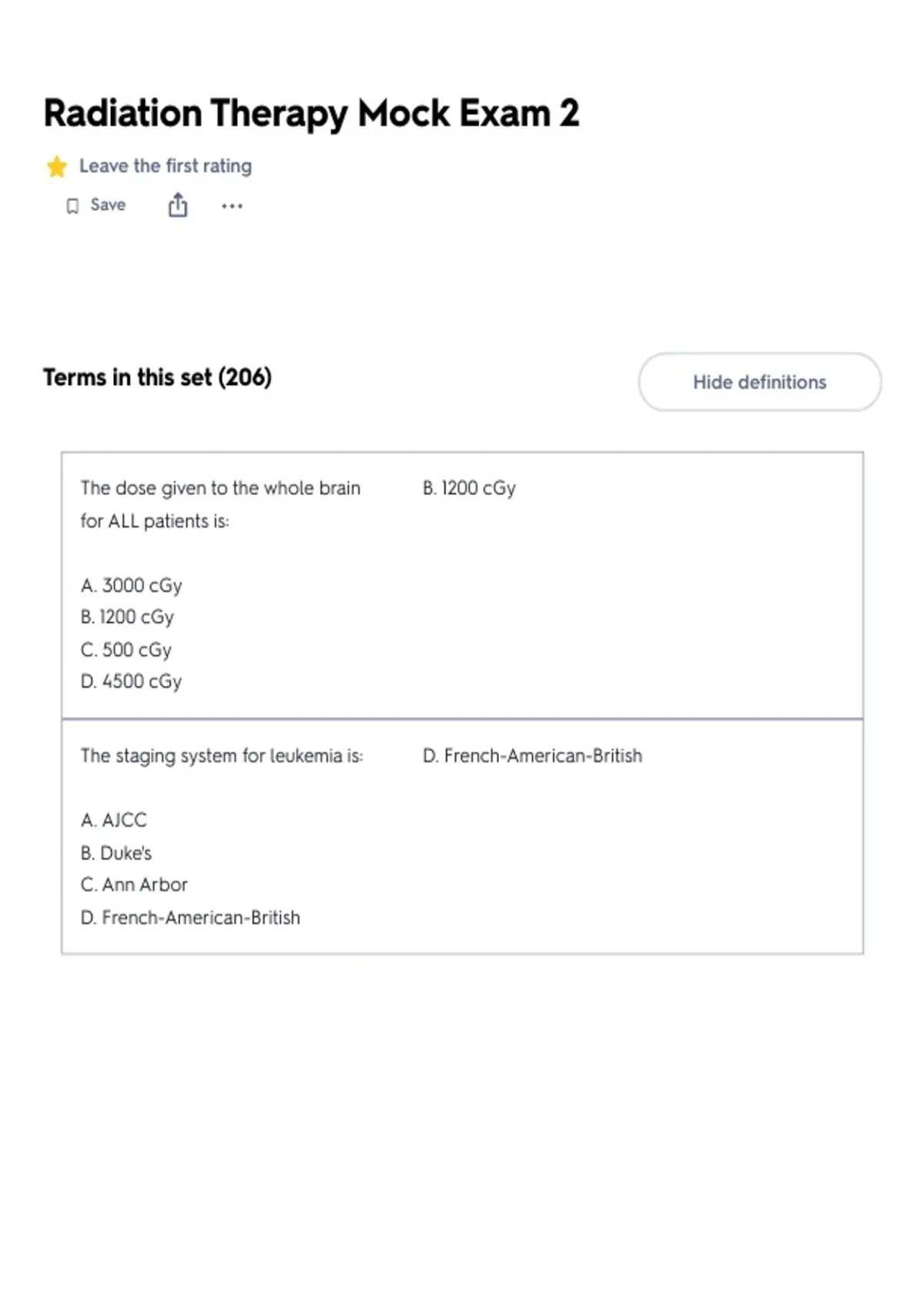Open the three-dot more options menu
This screenshot has height=1309, width=924.
[x=232, y=206]
